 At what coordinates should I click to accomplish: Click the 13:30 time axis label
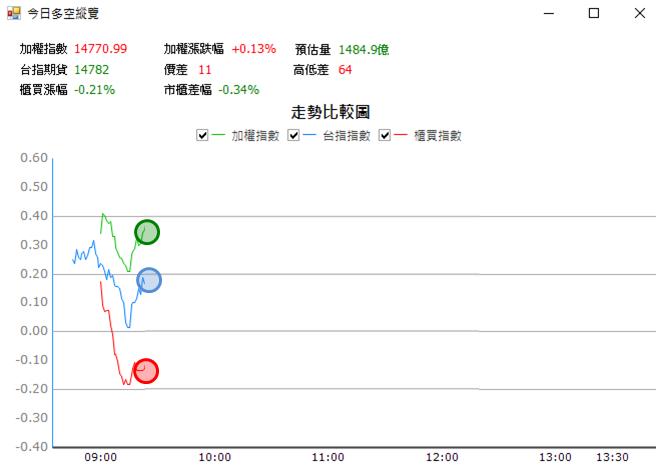coord(612,457)
